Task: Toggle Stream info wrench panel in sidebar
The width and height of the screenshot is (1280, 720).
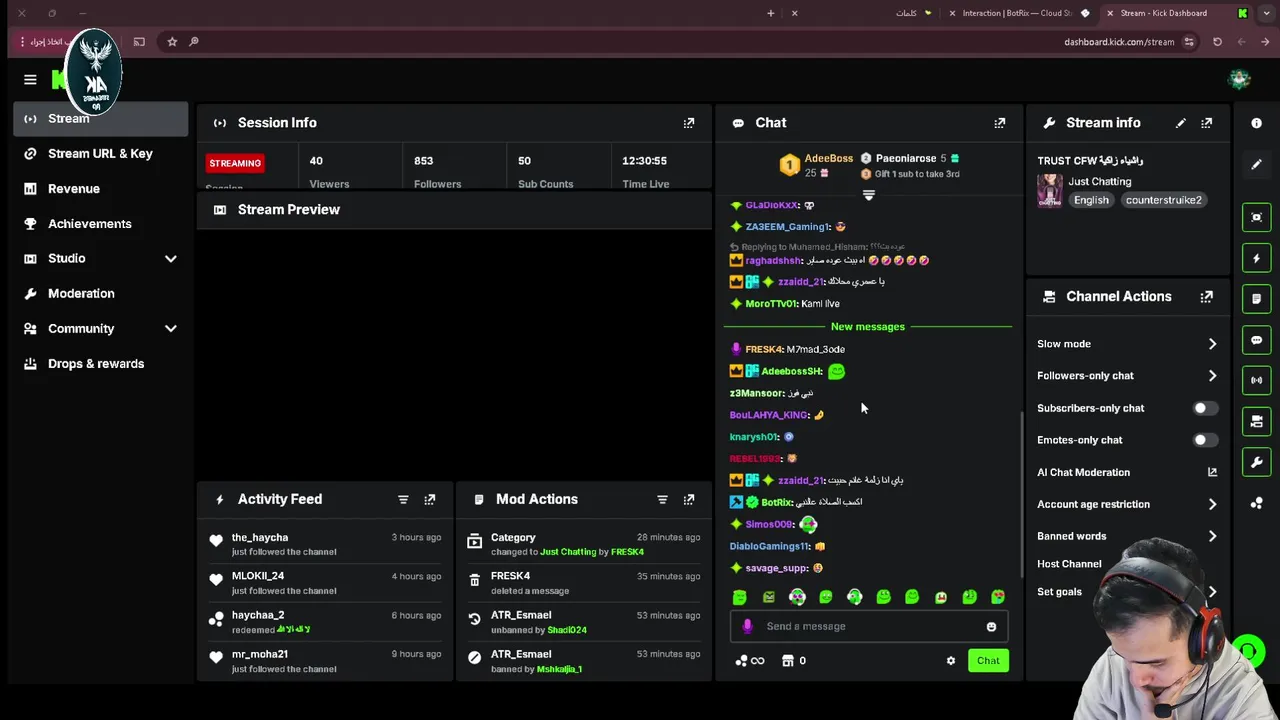Action: 1257,462
